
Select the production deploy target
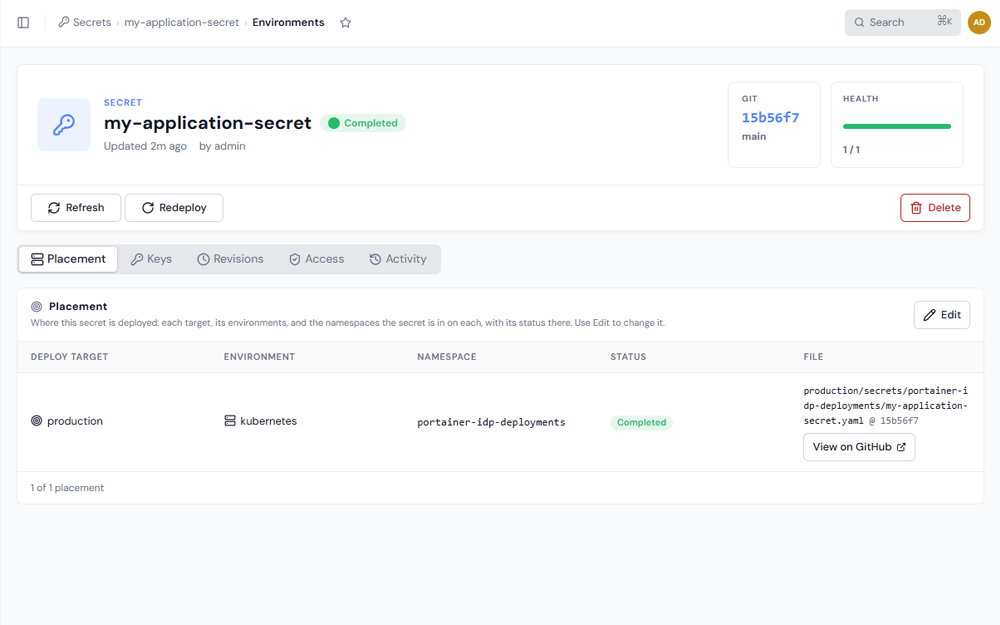(x=75, y=421)
